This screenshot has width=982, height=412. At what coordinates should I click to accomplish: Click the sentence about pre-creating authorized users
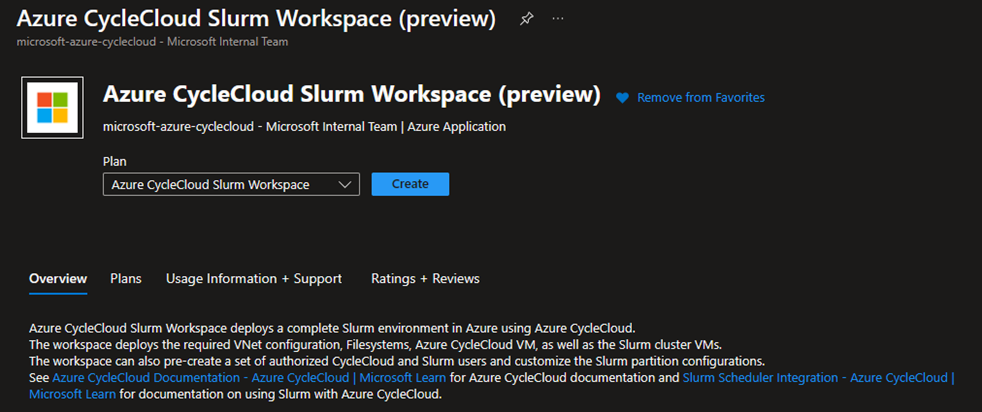[399, 361]
